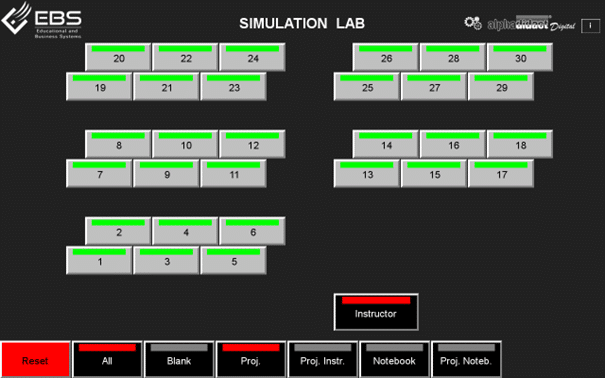Select the Notebook source
The width and height of the screenshot is (605, 378).
[x=394, y=359]
